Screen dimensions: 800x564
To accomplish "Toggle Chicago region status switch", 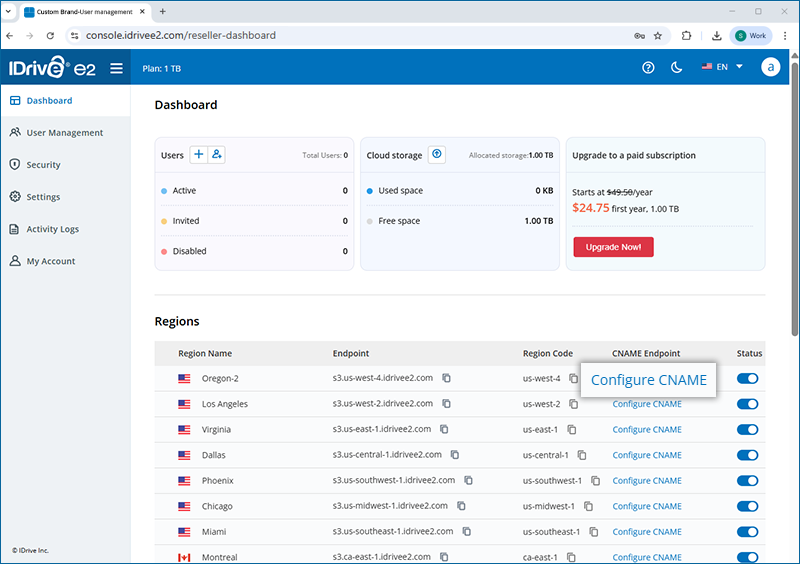I will point(747,506).
